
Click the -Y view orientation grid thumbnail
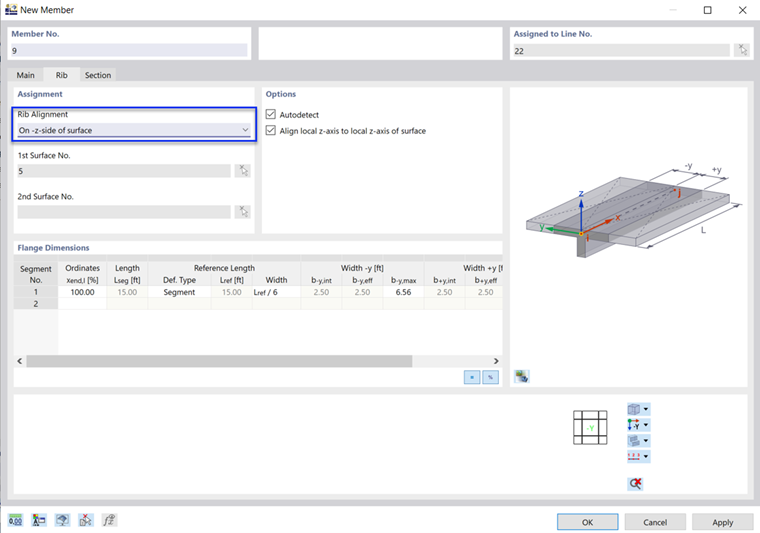tap(590, 427)
